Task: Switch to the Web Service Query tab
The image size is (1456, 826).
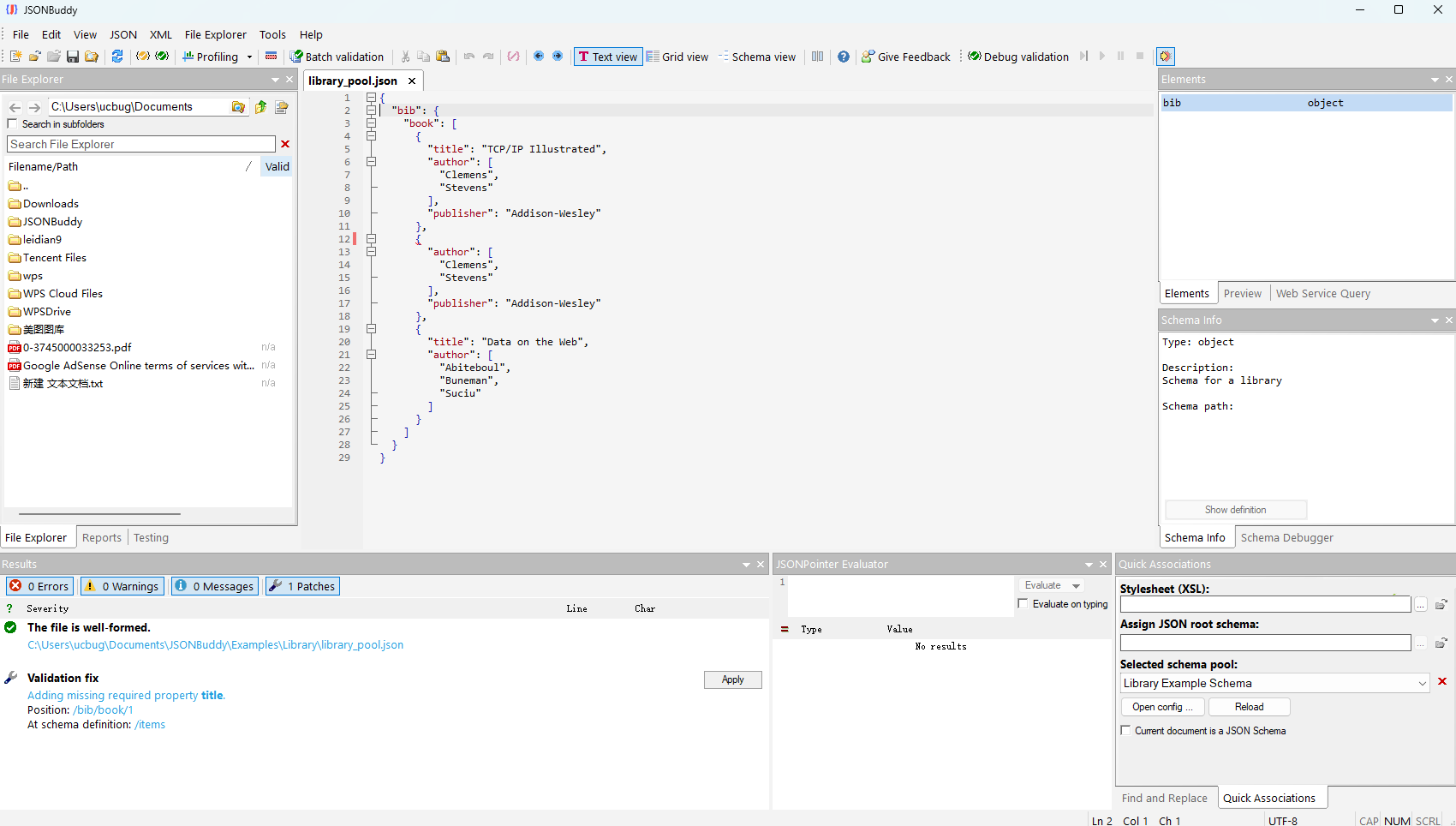Action: [1322, 293]
